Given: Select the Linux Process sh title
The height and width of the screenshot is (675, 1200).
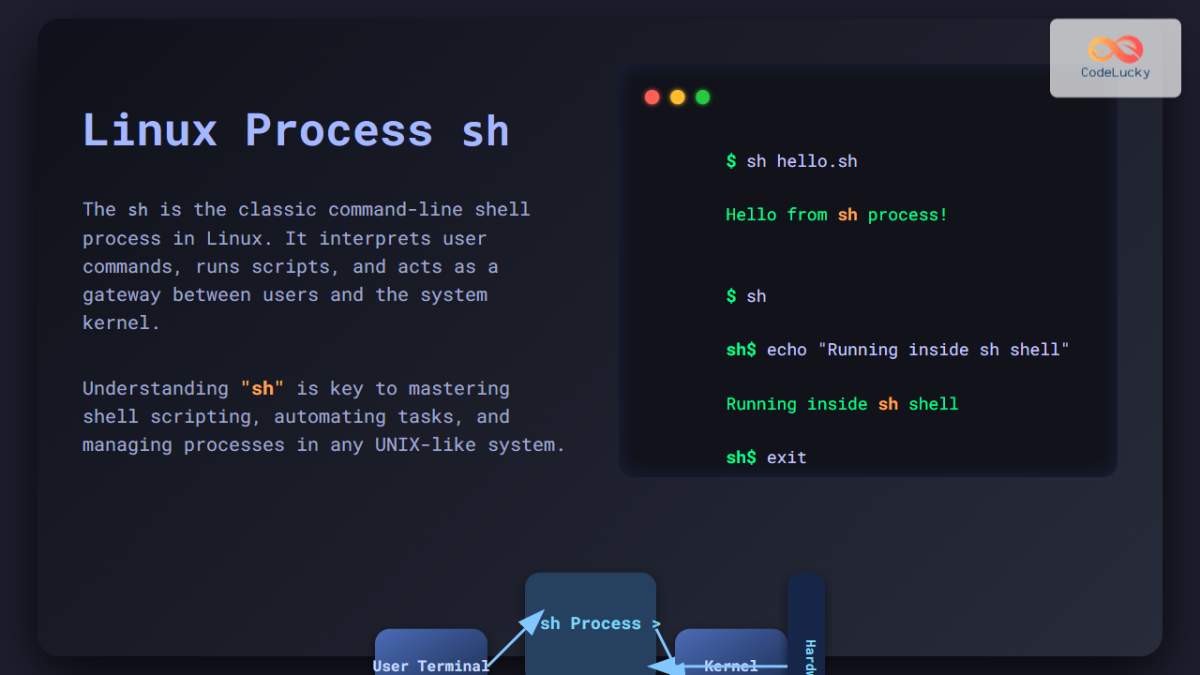Looking at the screenshot, I should [x=295, y=130].
